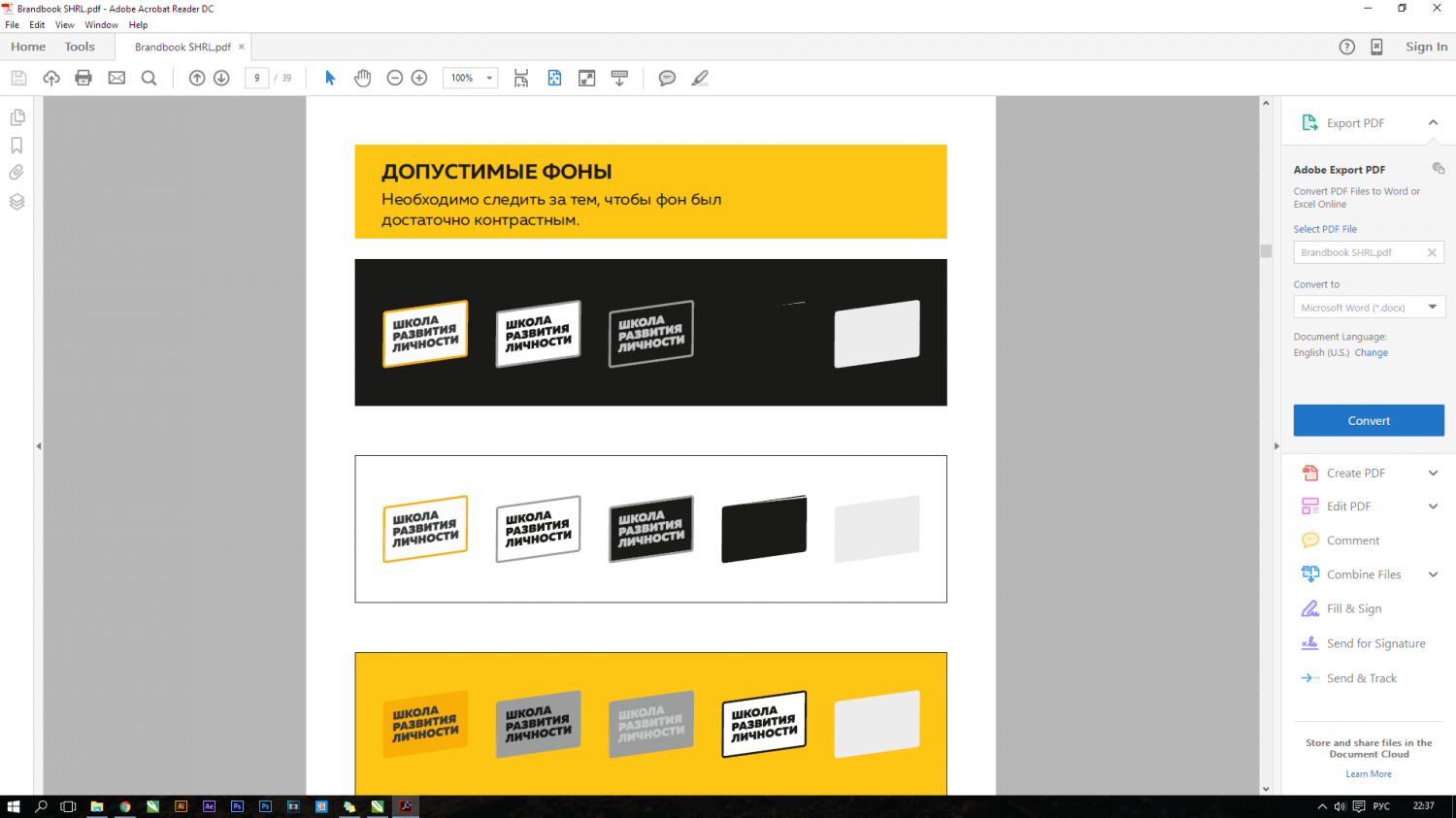Screen dimensions: 1456x818
Task: Add a comment with speech bubble icon
Action: coord(667,78)
